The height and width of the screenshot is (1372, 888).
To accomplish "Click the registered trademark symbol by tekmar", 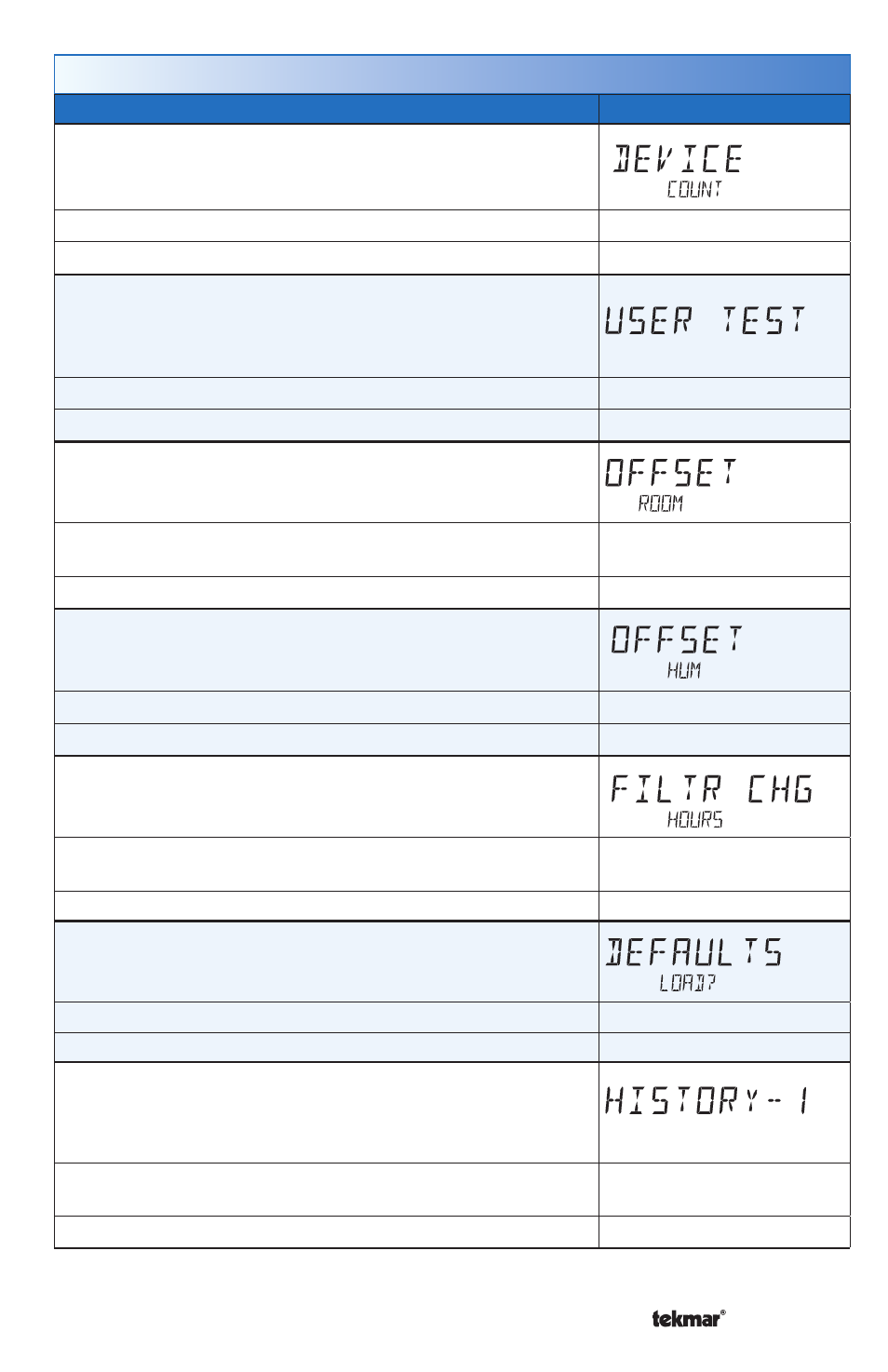I will pos(723,1314).
